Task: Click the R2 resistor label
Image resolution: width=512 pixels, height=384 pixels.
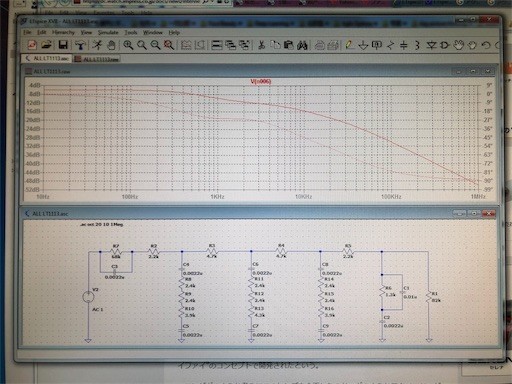Action: click(153, 246)
